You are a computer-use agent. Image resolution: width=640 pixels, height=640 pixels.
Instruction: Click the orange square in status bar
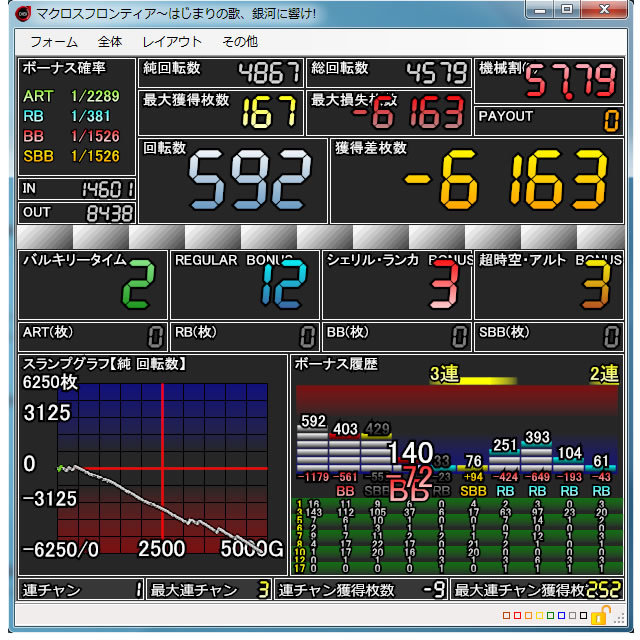[528, 616]
